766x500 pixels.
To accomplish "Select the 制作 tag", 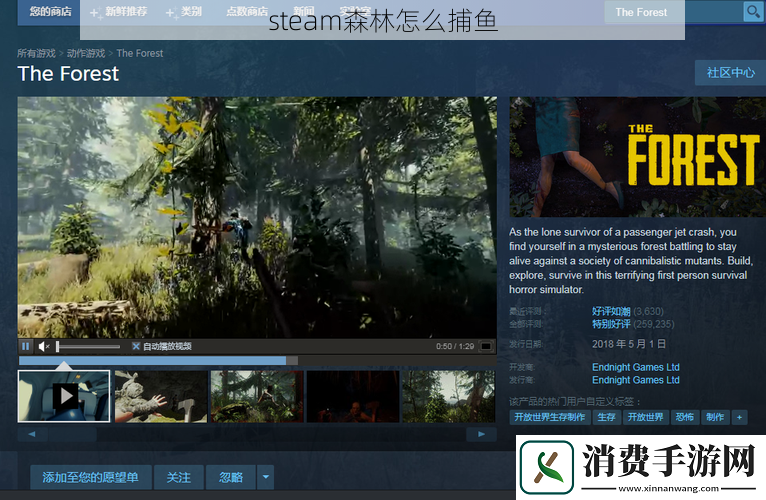I will (x=715, y=417).
